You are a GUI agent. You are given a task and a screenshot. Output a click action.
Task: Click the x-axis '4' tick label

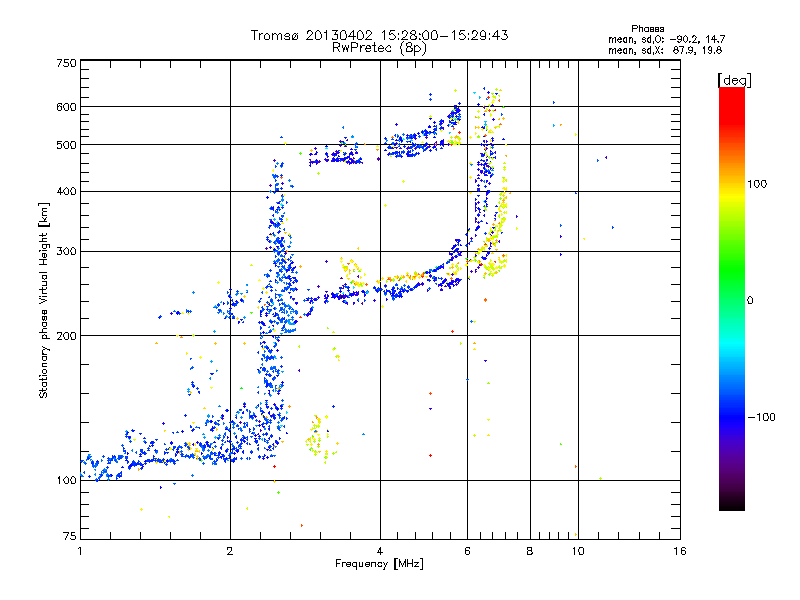[x=380, y=551]
